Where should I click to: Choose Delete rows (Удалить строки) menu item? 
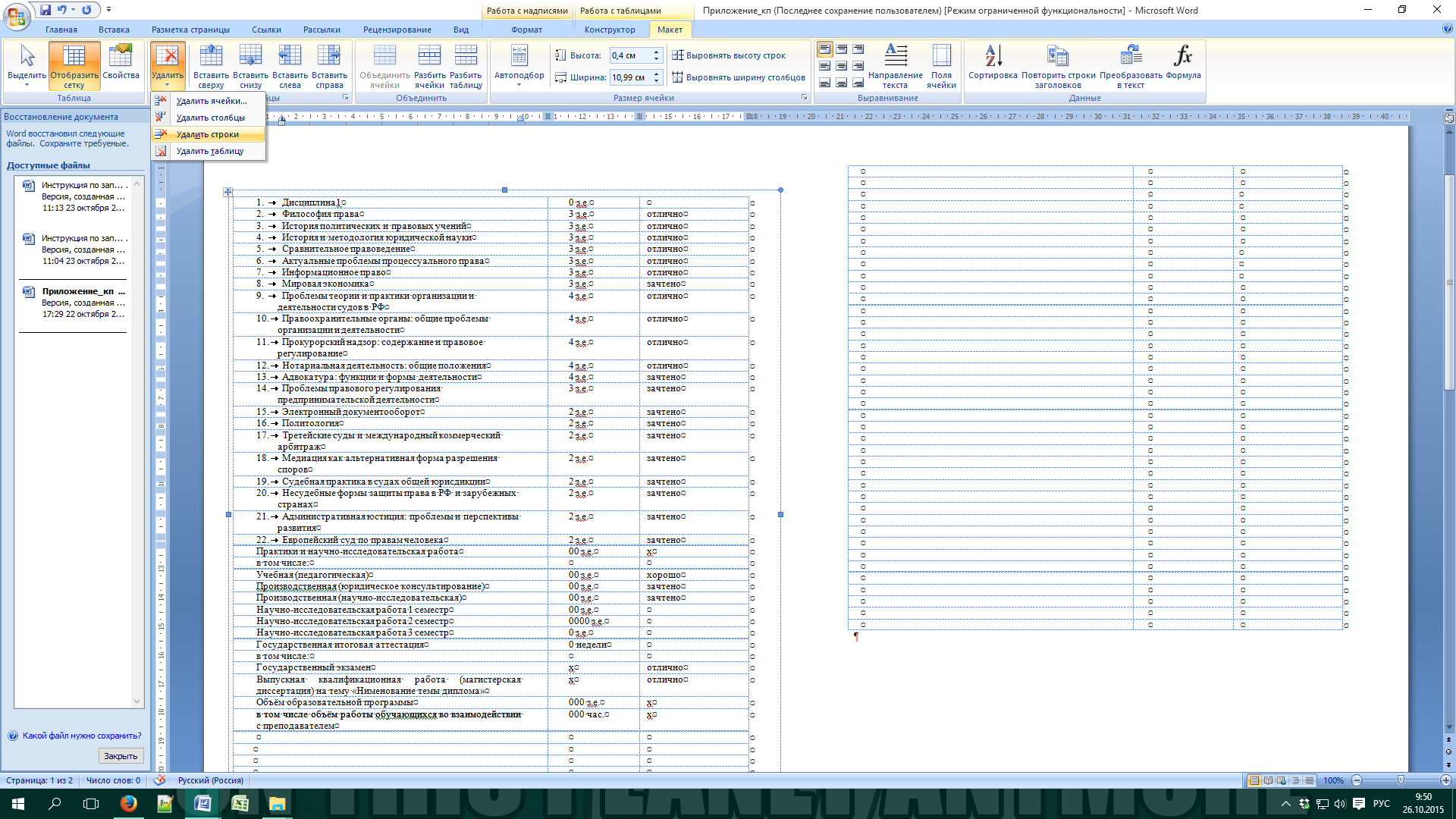click(x=209, y=134)
